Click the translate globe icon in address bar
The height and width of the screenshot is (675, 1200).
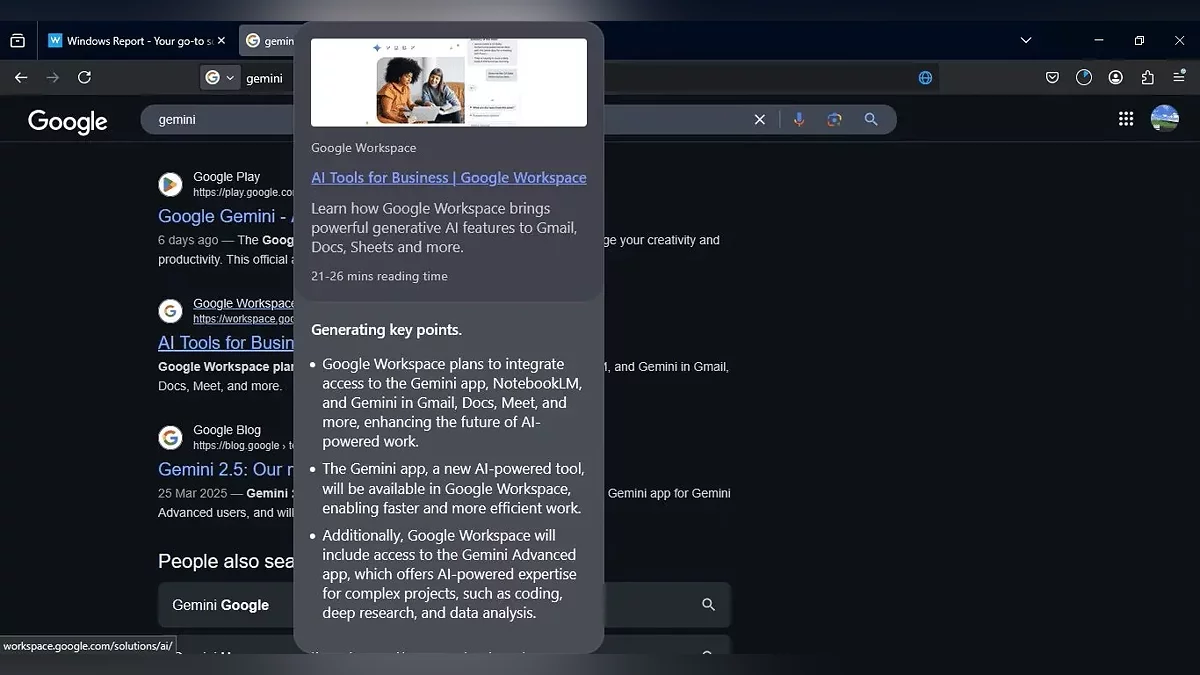(x=925, y=78)
